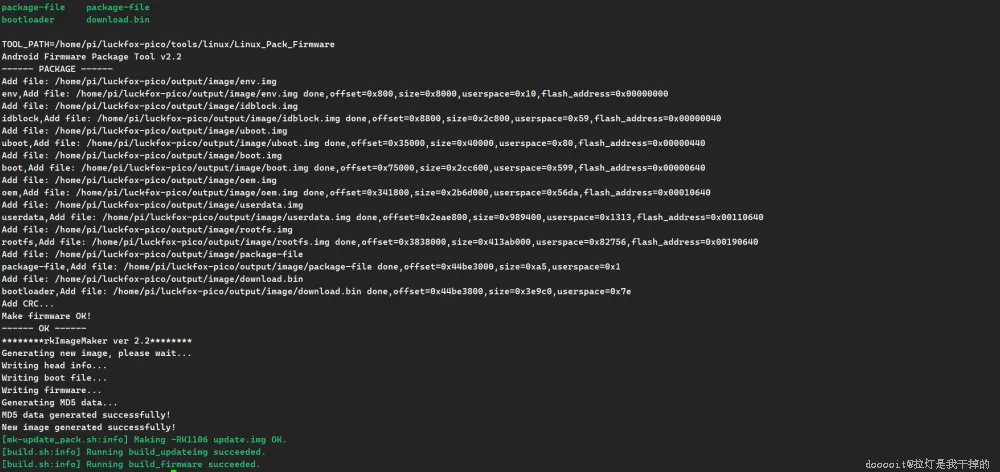Click the "Running build_updateimg succeeded" line

(130, 451)
